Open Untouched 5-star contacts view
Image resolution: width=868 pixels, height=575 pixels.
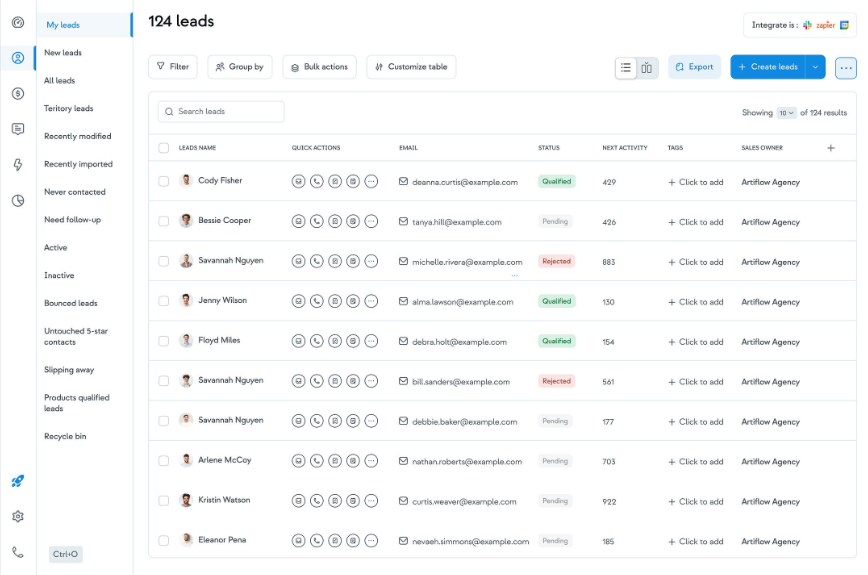[x=76, y=336]
